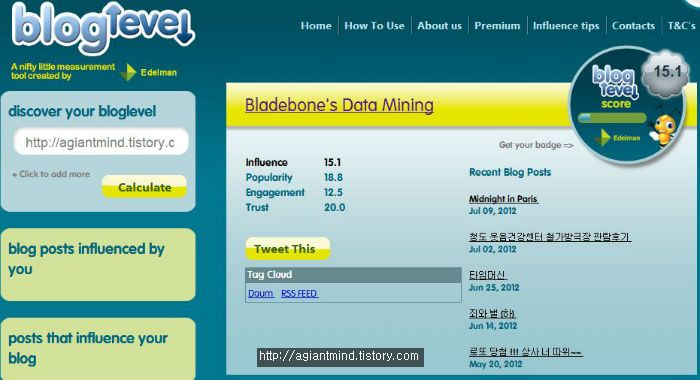Open the RSS FEED tag link
Screen dimensions: 700x380
[x=299, y=293]
